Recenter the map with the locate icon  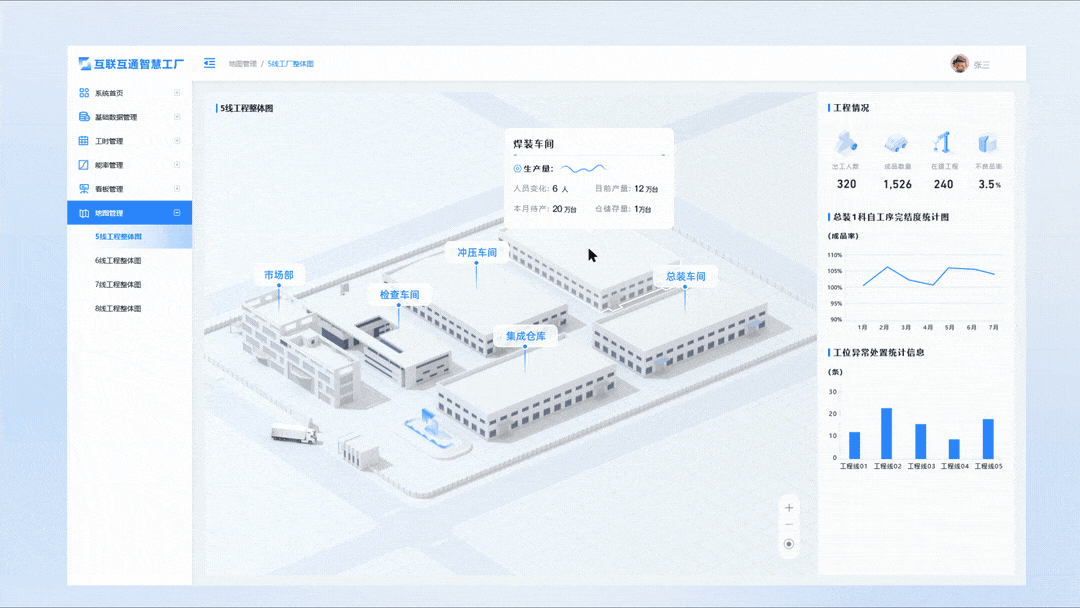point(789,544)
